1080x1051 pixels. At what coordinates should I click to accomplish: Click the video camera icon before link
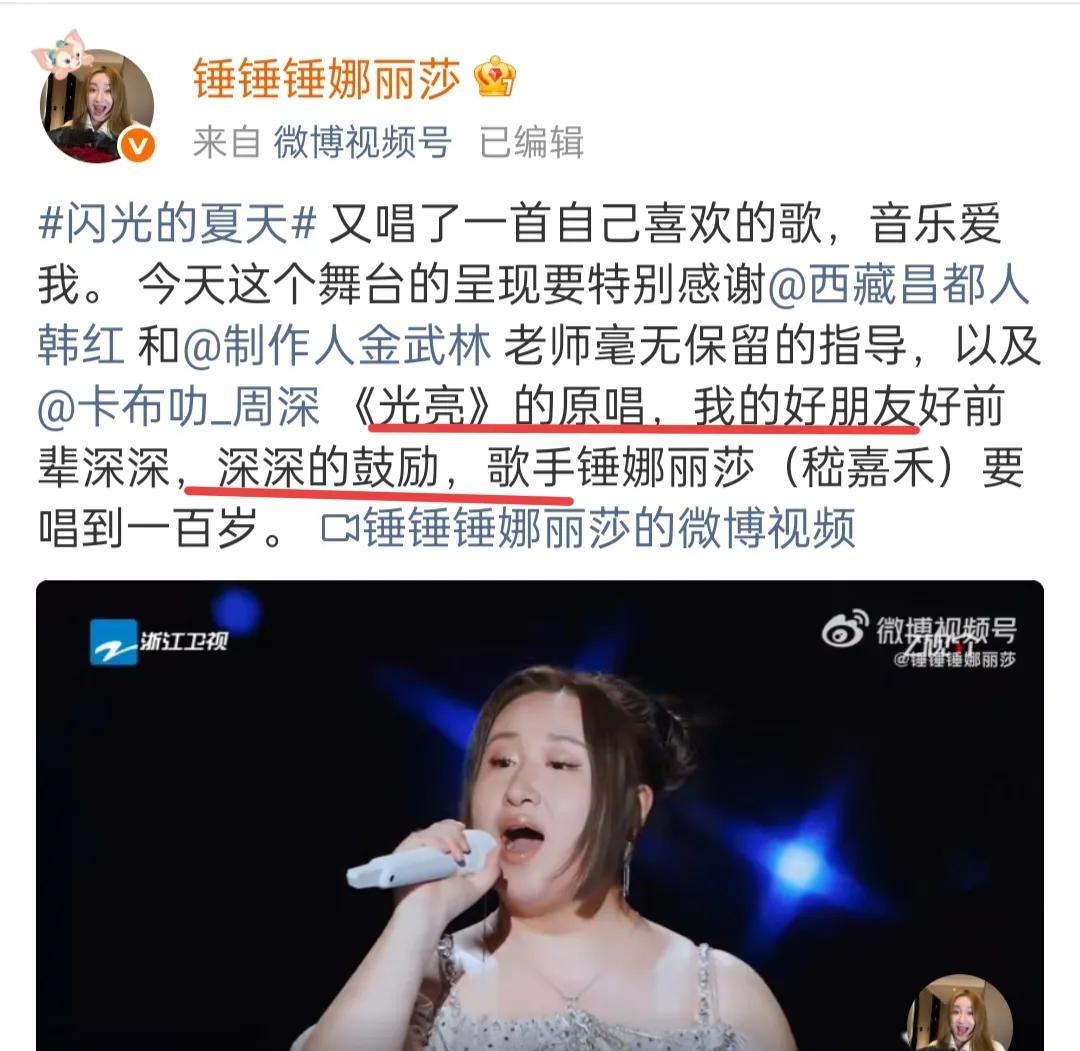tap(340, 529)
